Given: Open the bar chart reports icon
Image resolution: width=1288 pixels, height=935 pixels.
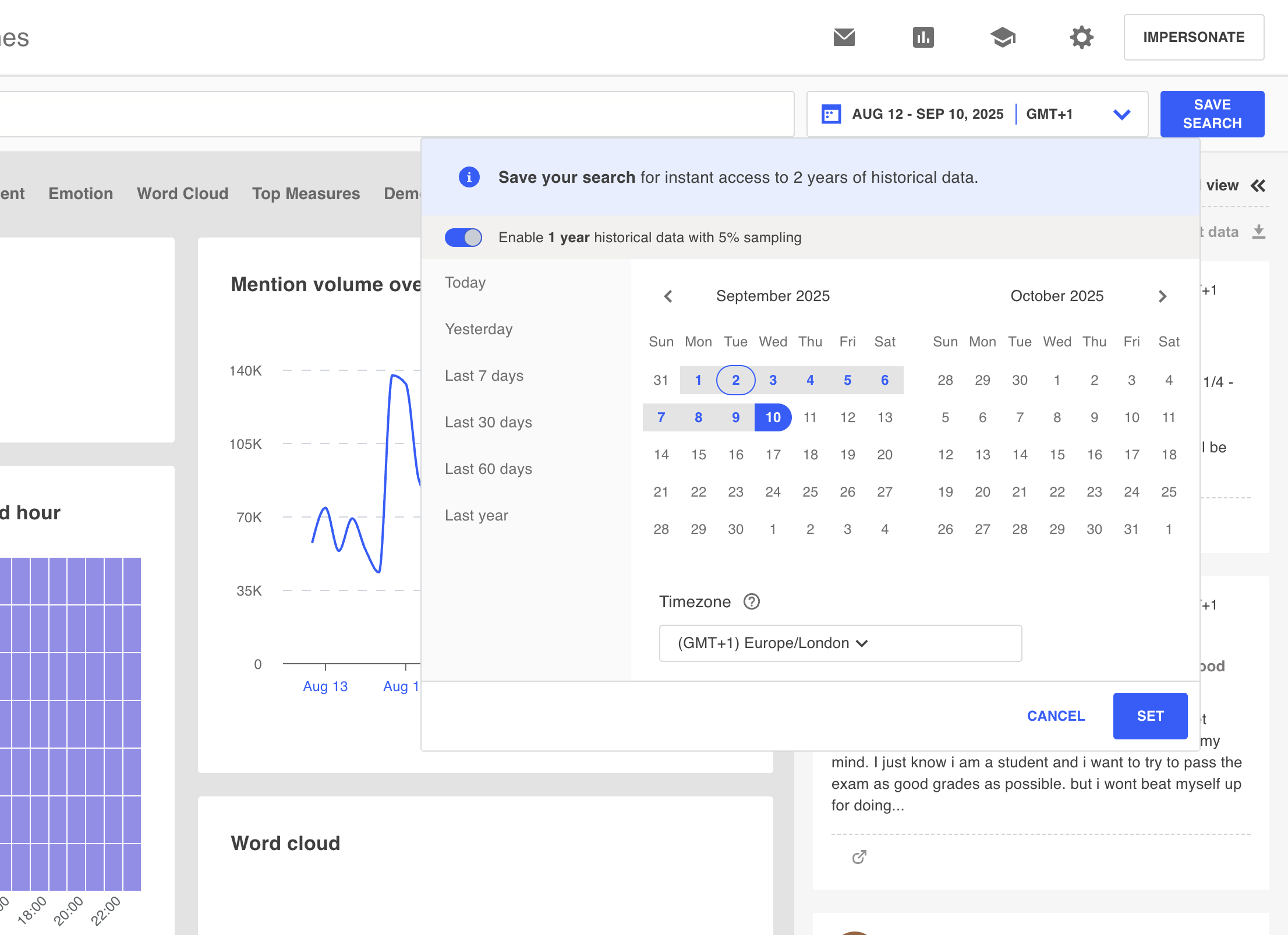Looking at the screenshot, I should (x=923, y=37).
